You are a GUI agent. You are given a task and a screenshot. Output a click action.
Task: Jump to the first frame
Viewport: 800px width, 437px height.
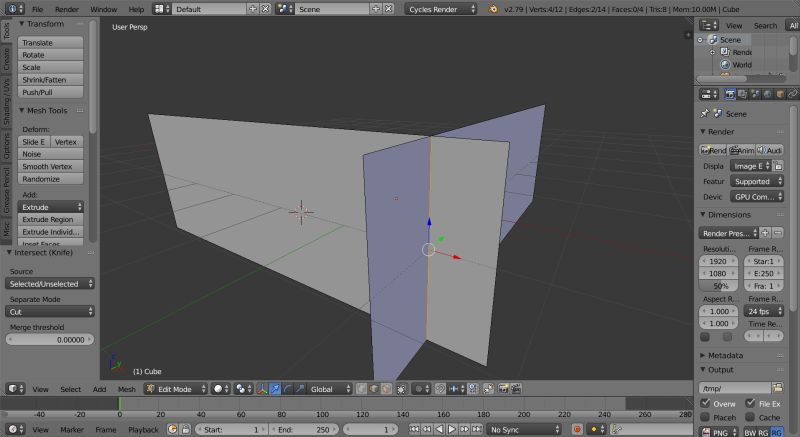pyautogui.click(x=414, y=429)
